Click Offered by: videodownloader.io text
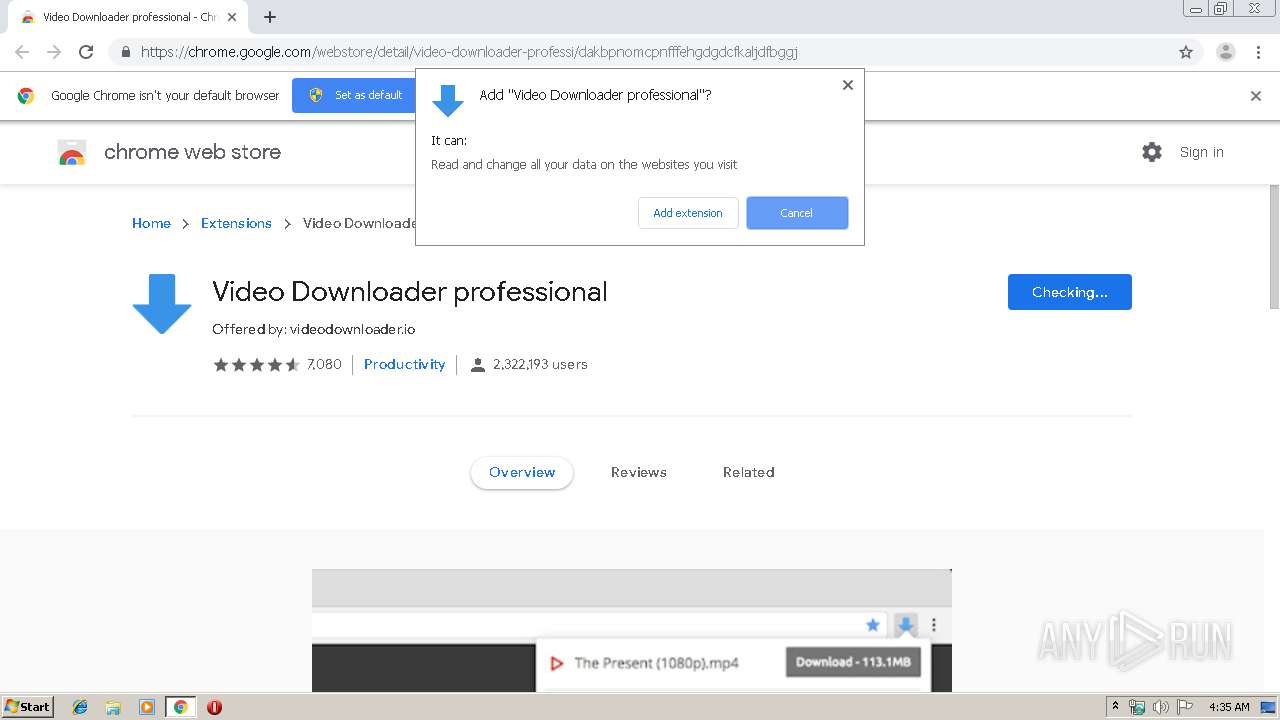Viewport: 1280px width, 720px height. [x=314, y=329]
